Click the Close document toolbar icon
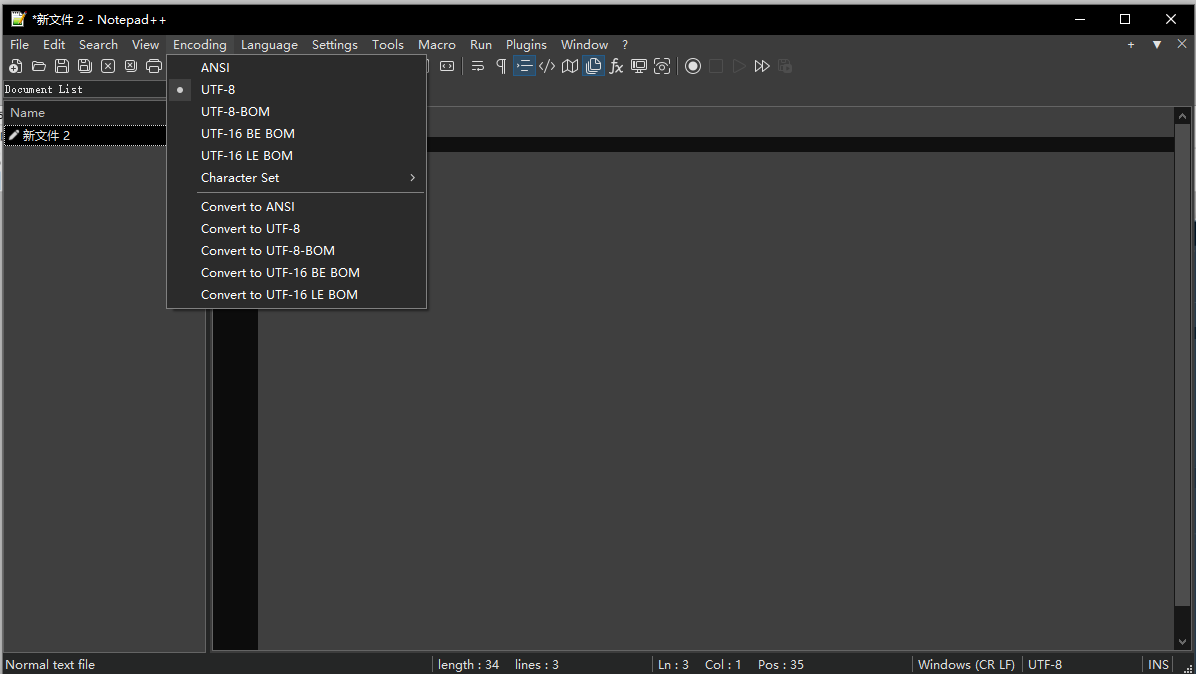 108,66
